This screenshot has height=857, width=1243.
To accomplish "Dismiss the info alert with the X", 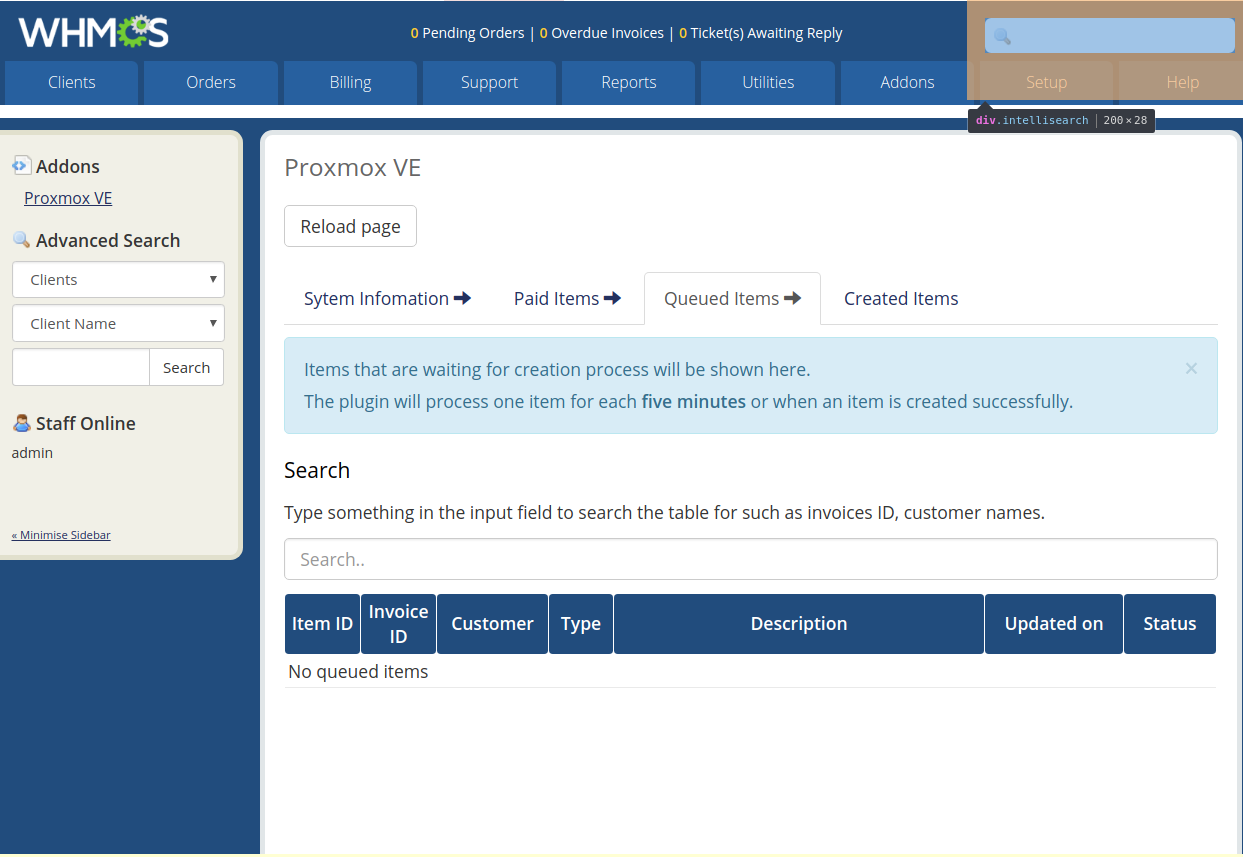I will pos(1191,368).
